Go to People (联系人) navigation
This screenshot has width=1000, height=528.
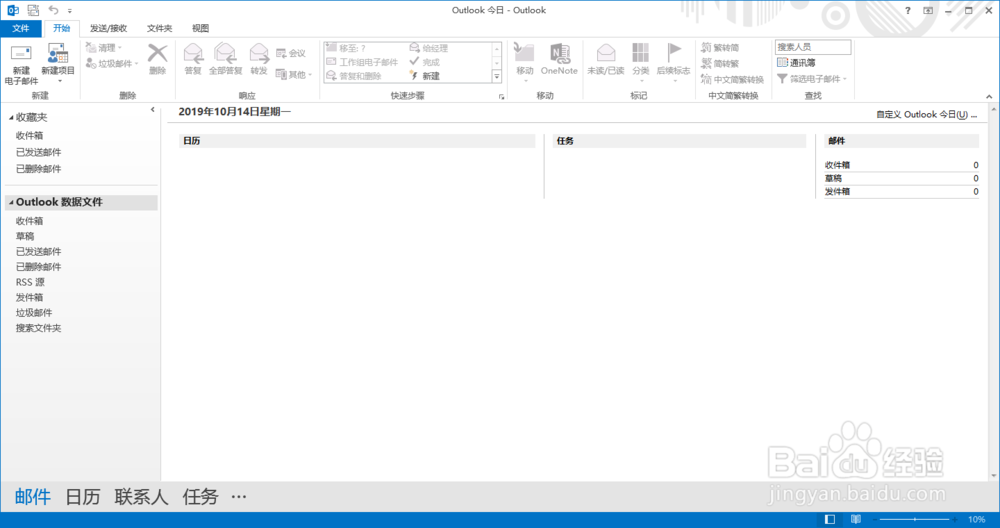(141, 497)
